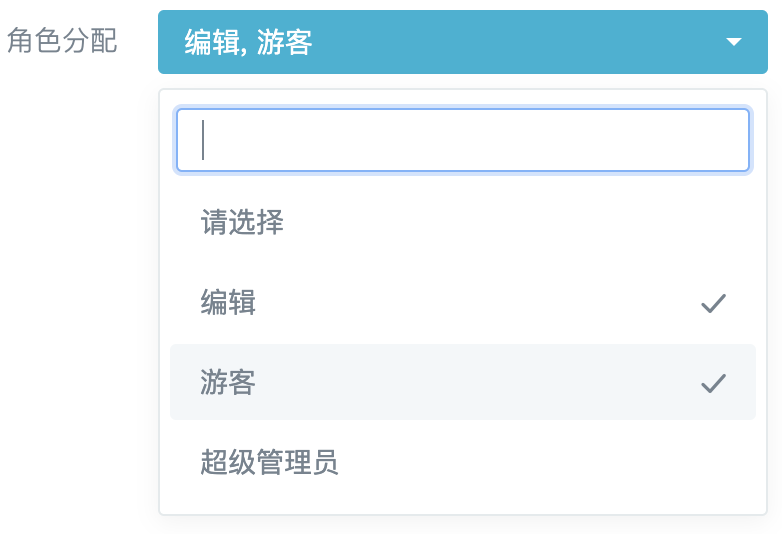The image size is (782, 534).
Task: Click the checkmark icon beside 游客
Action: click(713, 383)
